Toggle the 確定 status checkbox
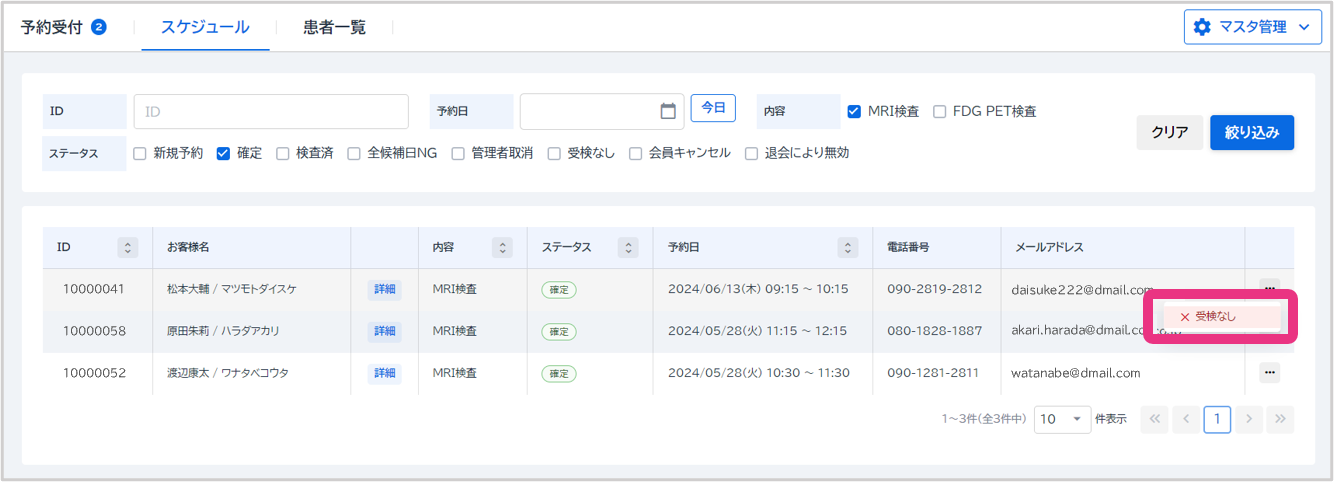This screenshot has height=482, width=1334. tap(224, 153)
